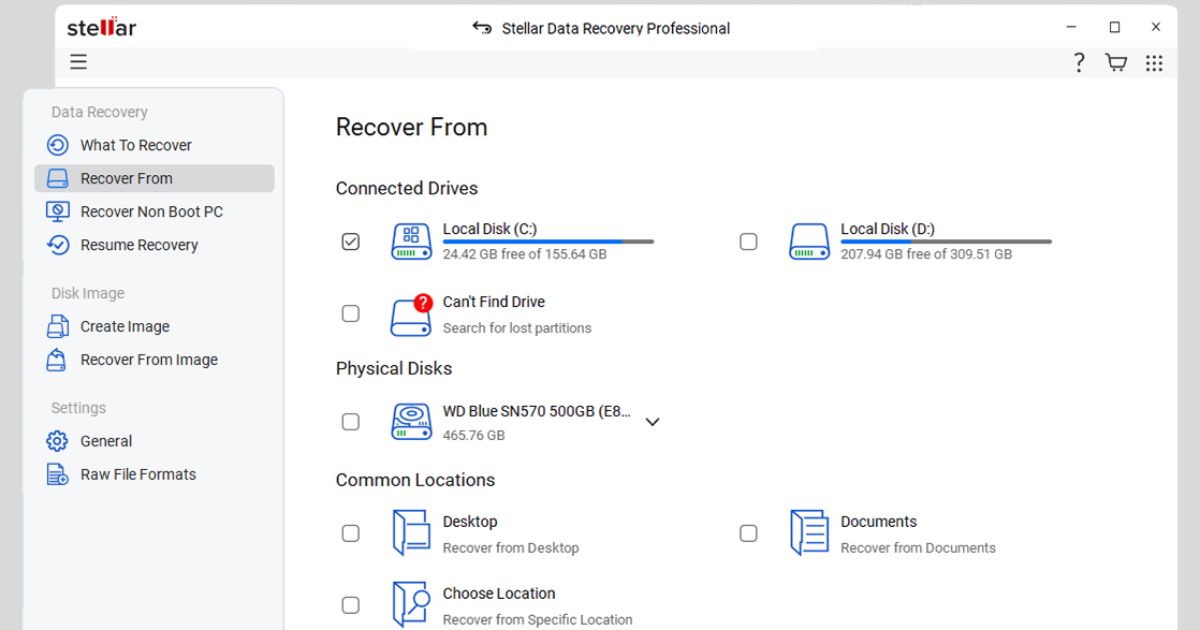Check the WD Blue SN570 500GB checkbox
Screen dimensions: 1200x630
pyautogui.click(x=350, y=422)
